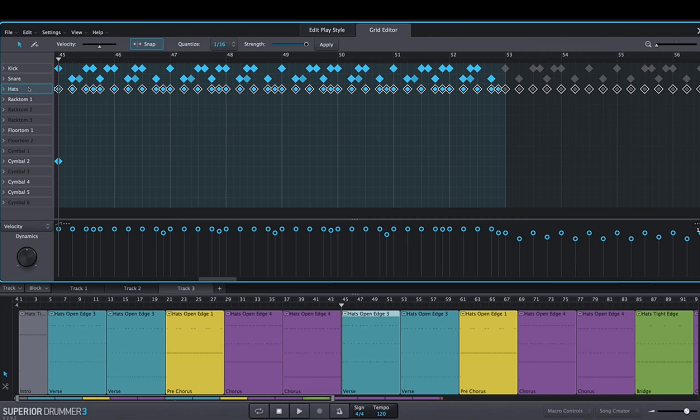Adjust the Velocity slider in toolbar
This screenshot has width=700, height=420.
[99, 44]
